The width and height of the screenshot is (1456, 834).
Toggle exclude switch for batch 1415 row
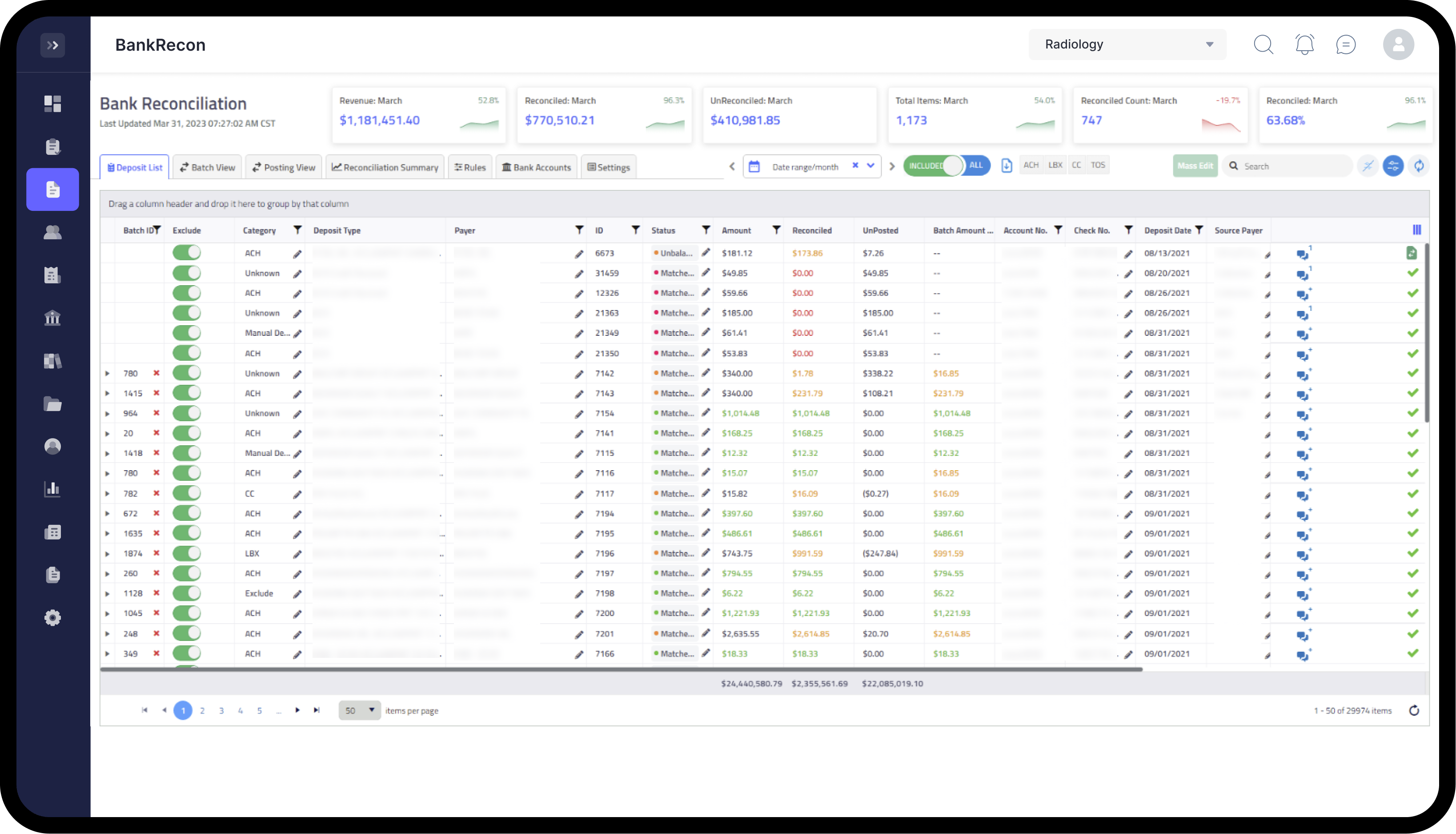click(187, 393)
